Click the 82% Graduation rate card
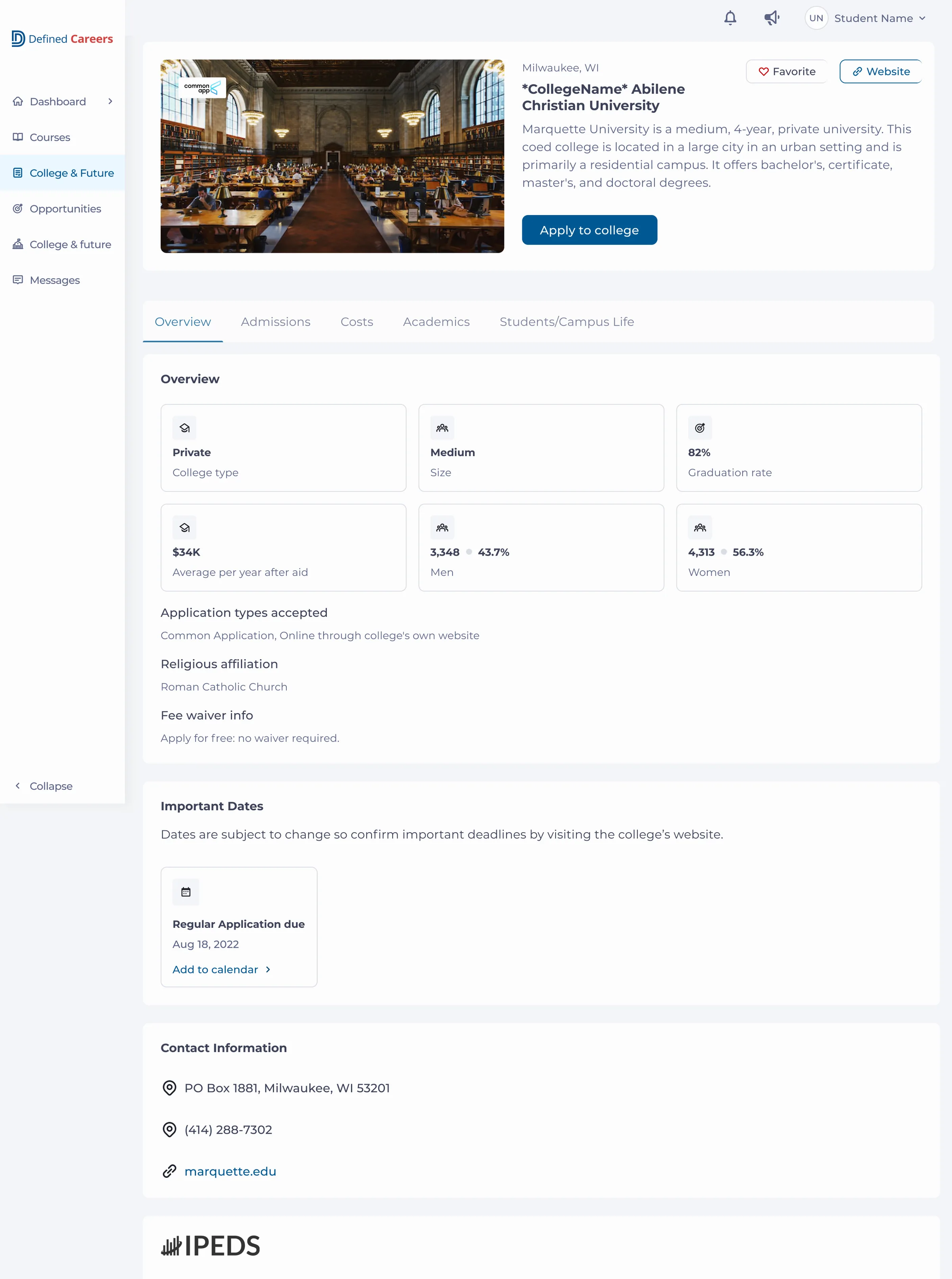Image resolution: width=952 pixels, height=1279 pixels. pos(799,448)
